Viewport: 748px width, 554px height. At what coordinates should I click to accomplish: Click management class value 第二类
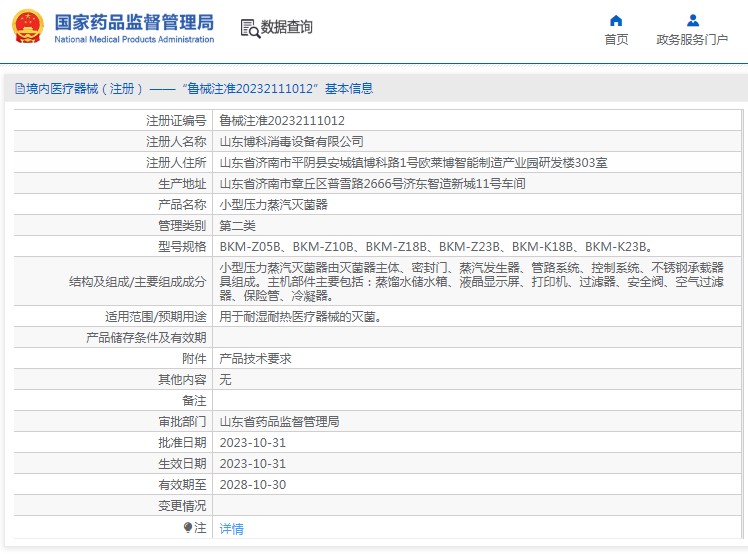(238, 226)
